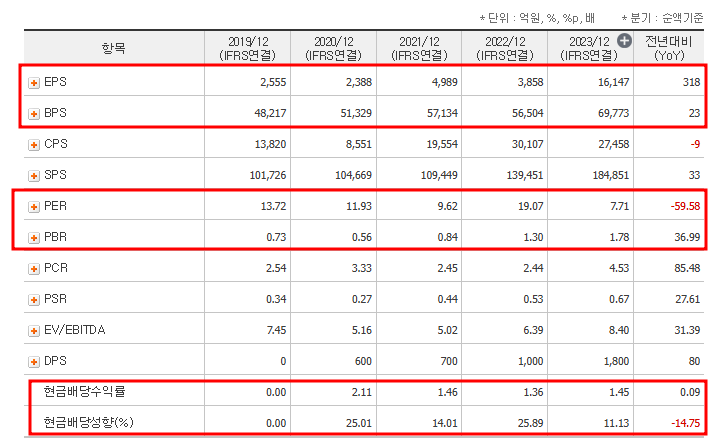
Task: Click the 2019/12 column header
Action: (247, 48)
